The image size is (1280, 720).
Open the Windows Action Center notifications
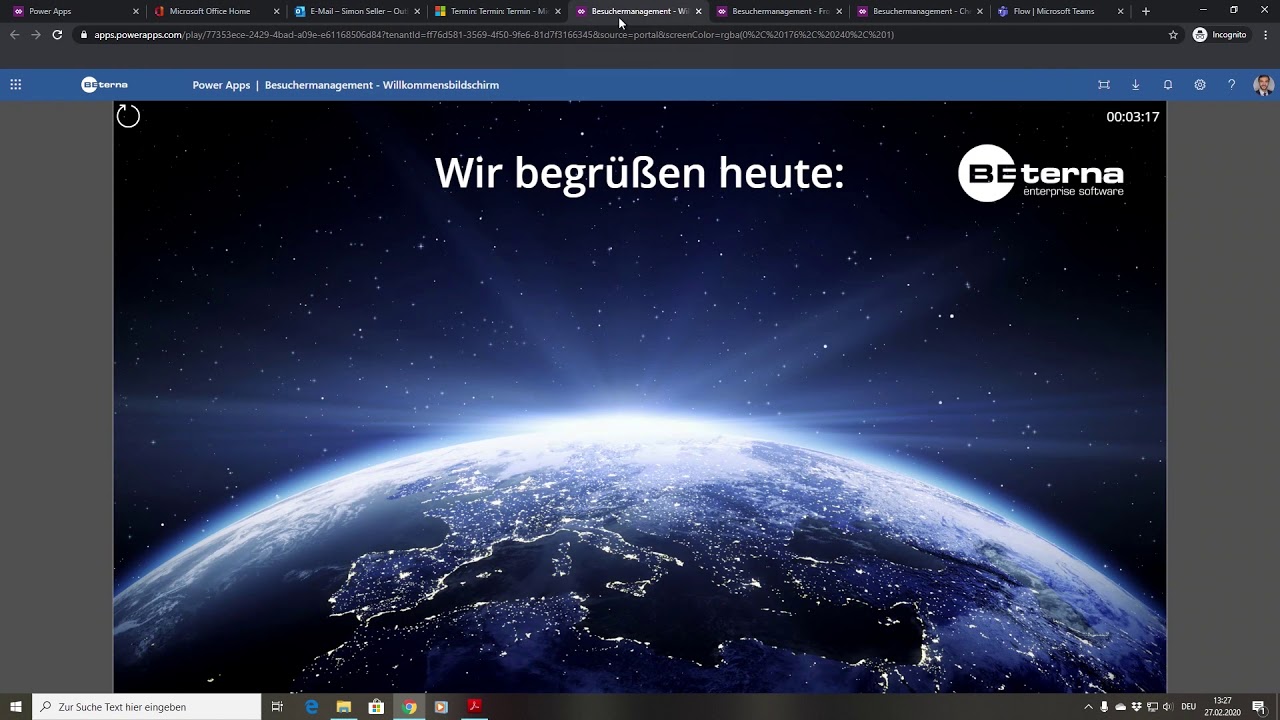[x=1259, y=707]
